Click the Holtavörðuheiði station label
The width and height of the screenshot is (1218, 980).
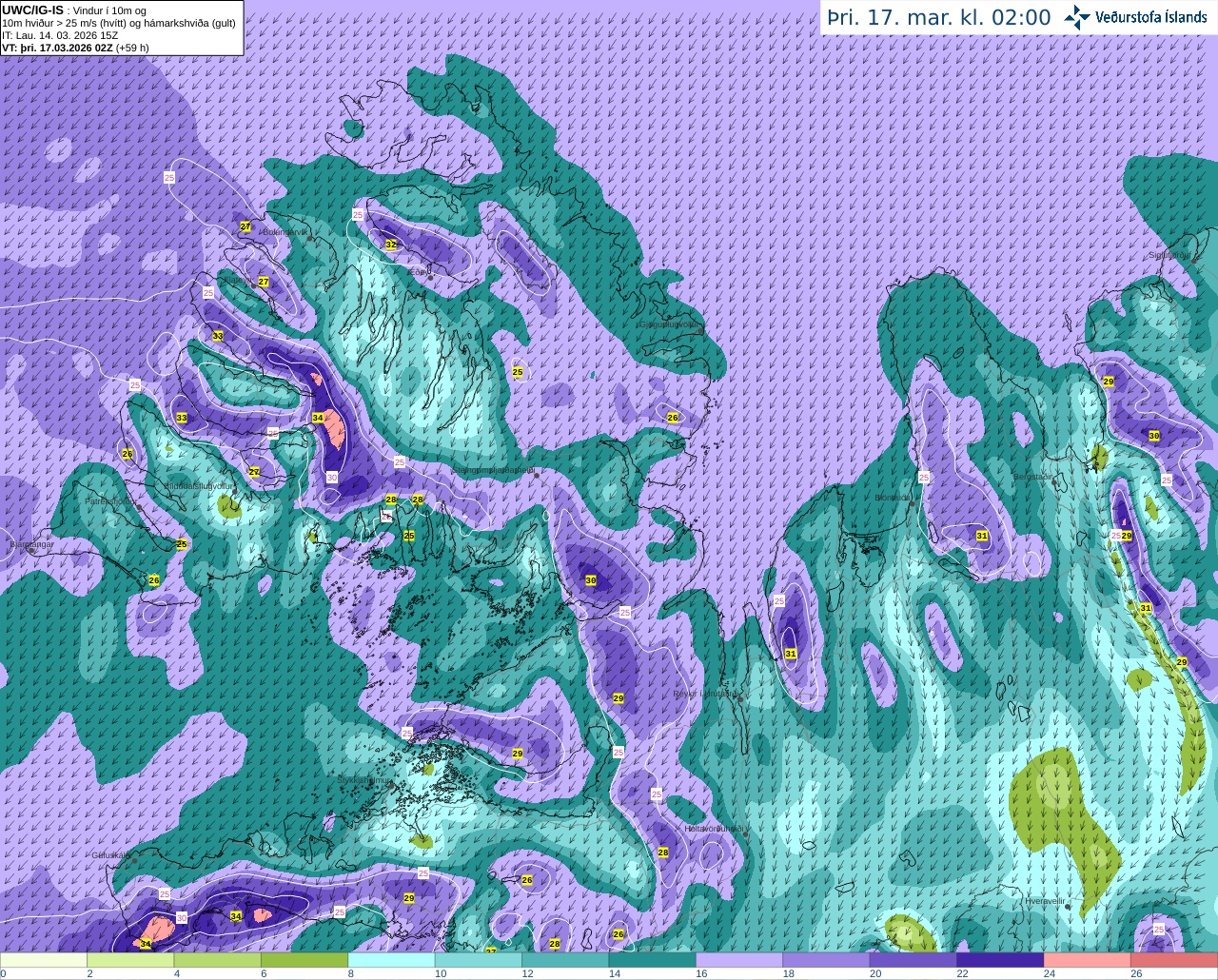tap(714, 829)
